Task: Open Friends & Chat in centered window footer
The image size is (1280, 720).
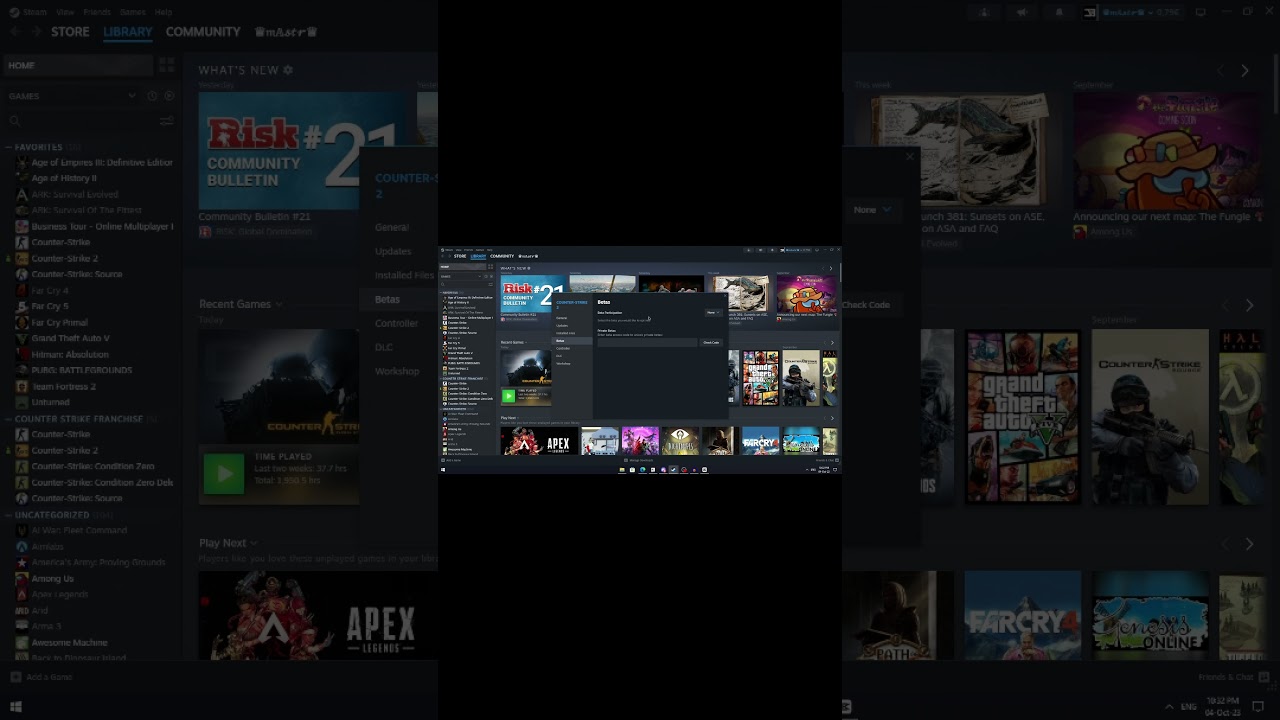Action: [826, 460]
